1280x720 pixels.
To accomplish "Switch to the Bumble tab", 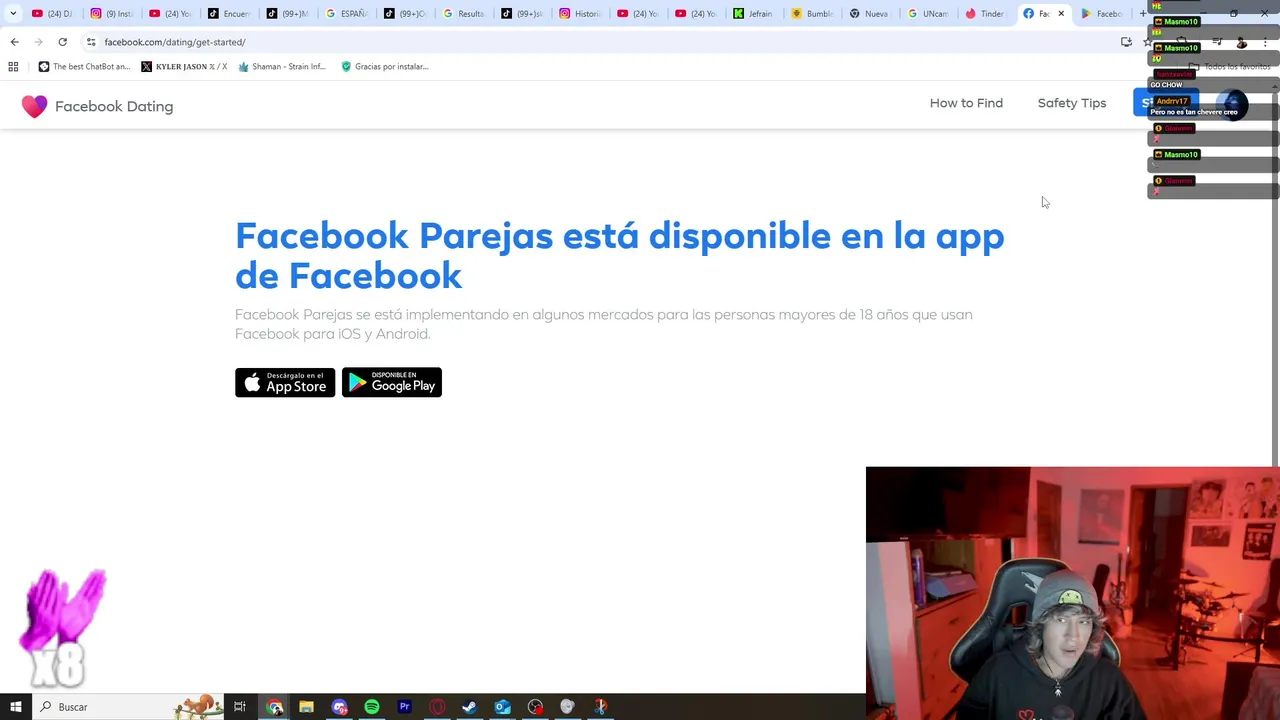I will tap(812, 14).
